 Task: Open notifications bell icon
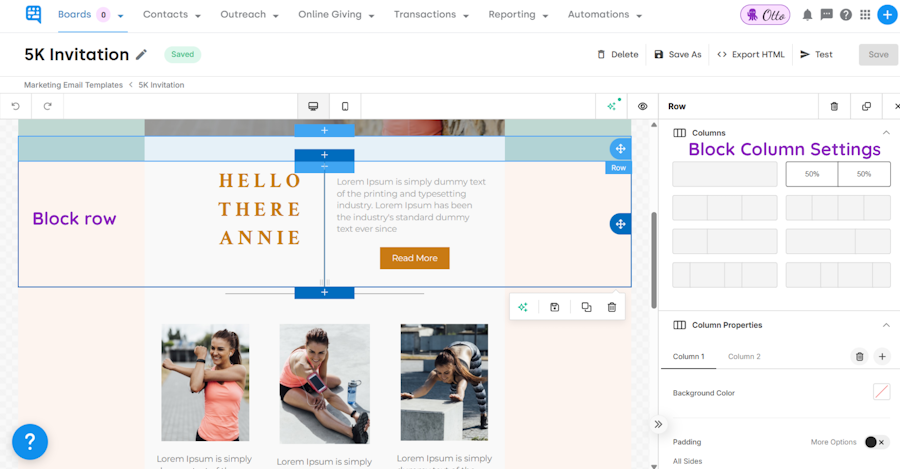click(x=807, y=15)
